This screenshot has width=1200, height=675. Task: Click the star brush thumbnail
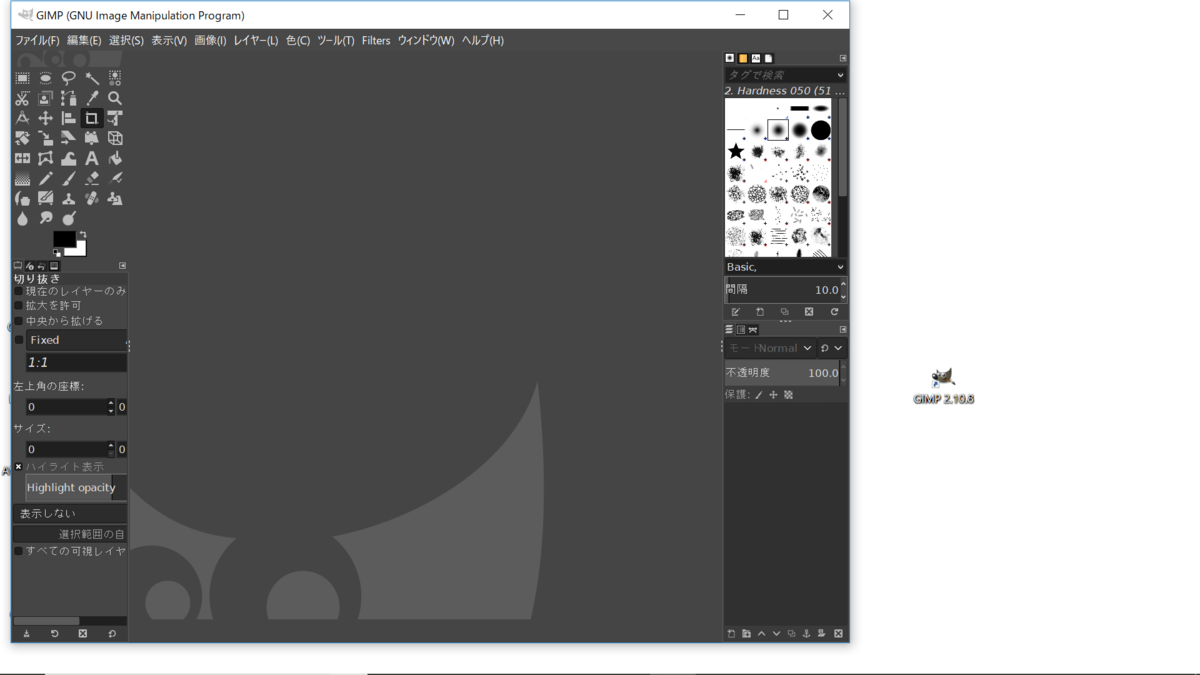(736, 151)
